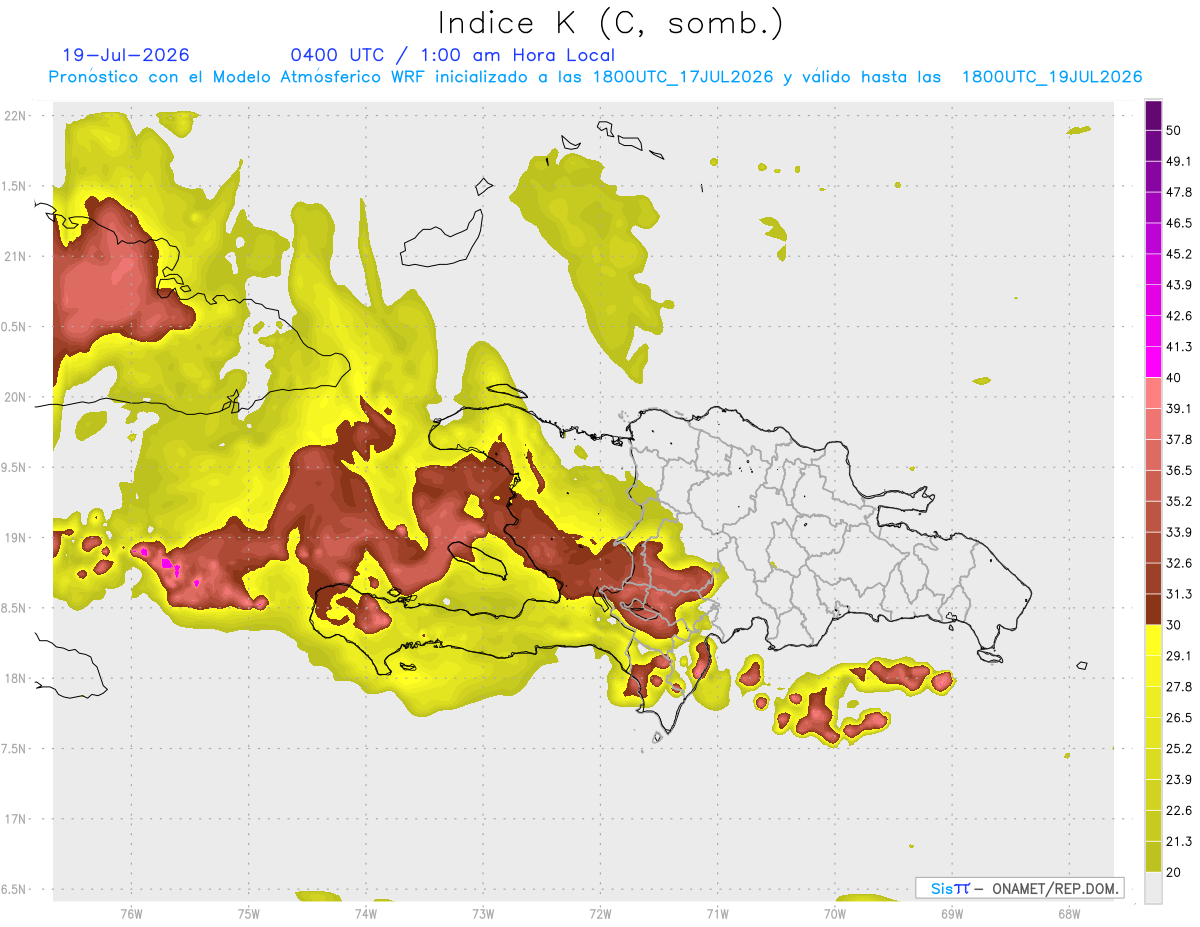Pick the grey swatch below the 20 label
The height and width of the screenshot is (927, 1200).
pos(1153,887)
